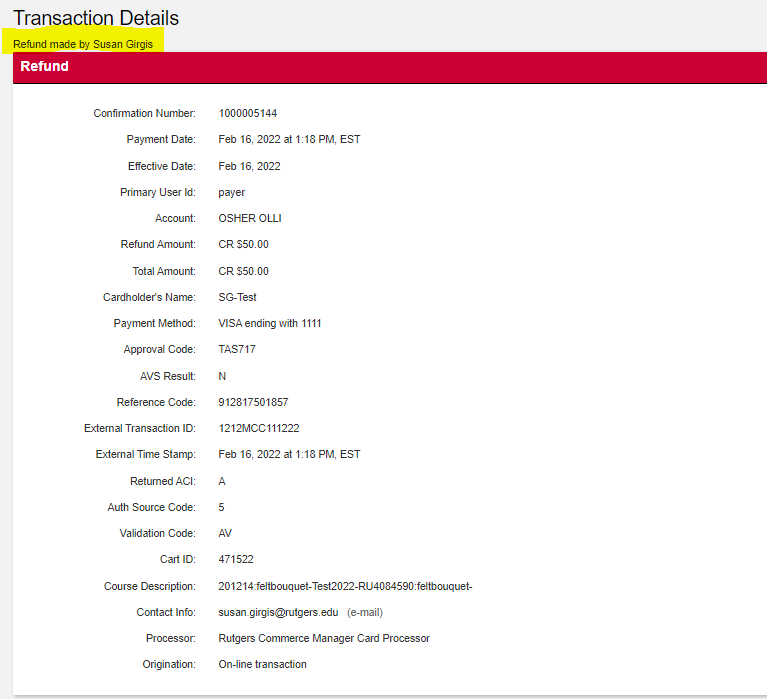Viewport: 767px width, 699px height.
Task: Open the susan.girgis@rutgers.edu email link
Action: pyautogui.click(x=278, y=612)
